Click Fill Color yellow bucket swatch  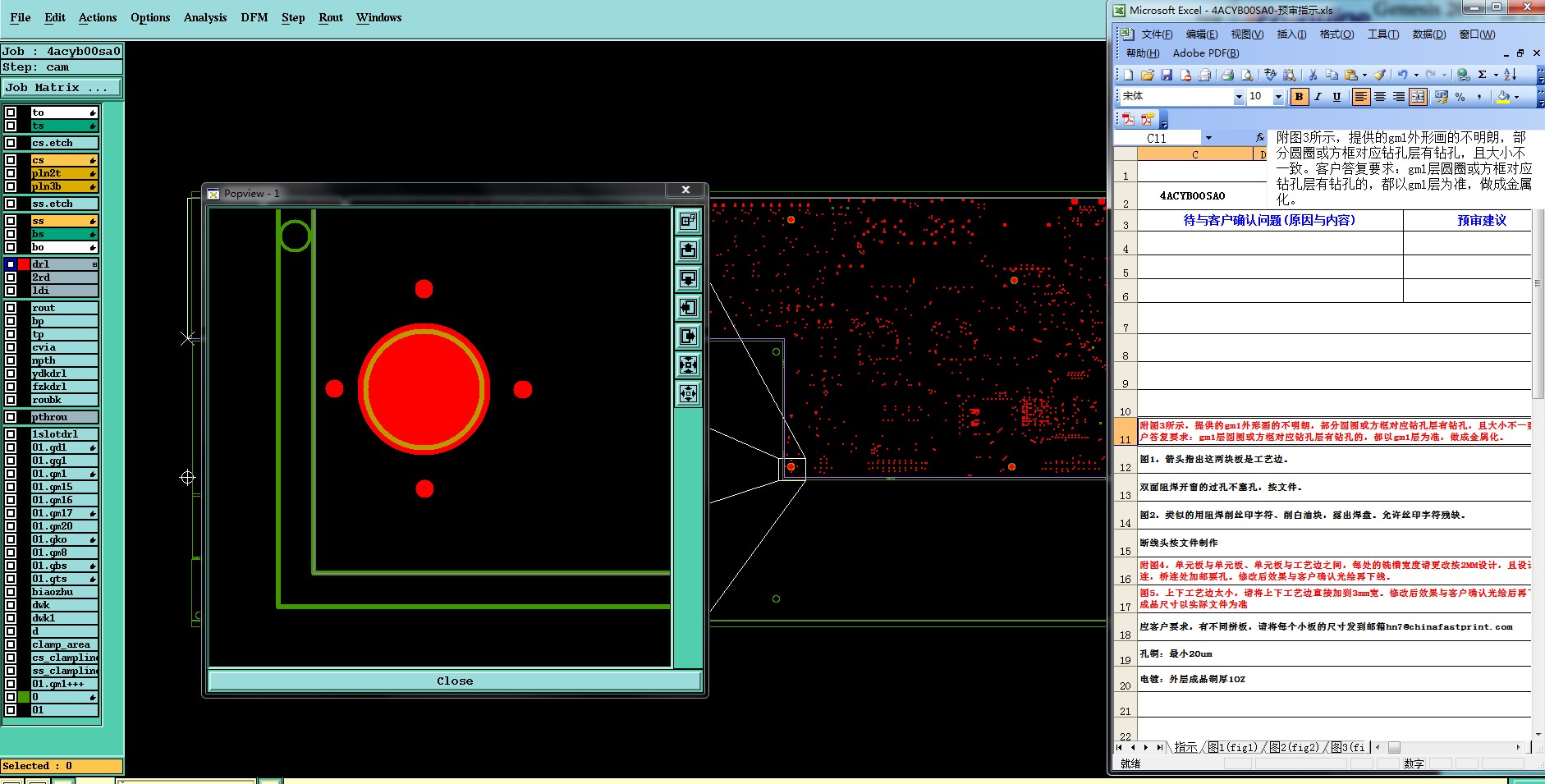pyautogui.click(x=1503, y=97)
